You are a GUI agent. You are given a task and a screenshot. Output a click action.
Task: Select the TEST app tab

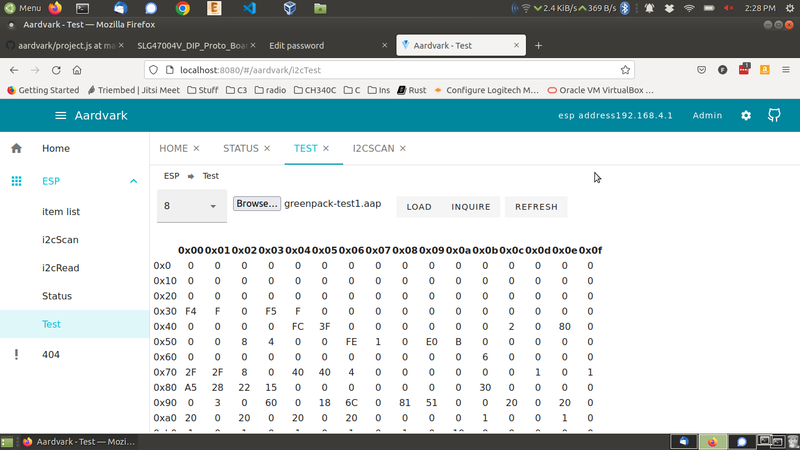click(306, 148)
